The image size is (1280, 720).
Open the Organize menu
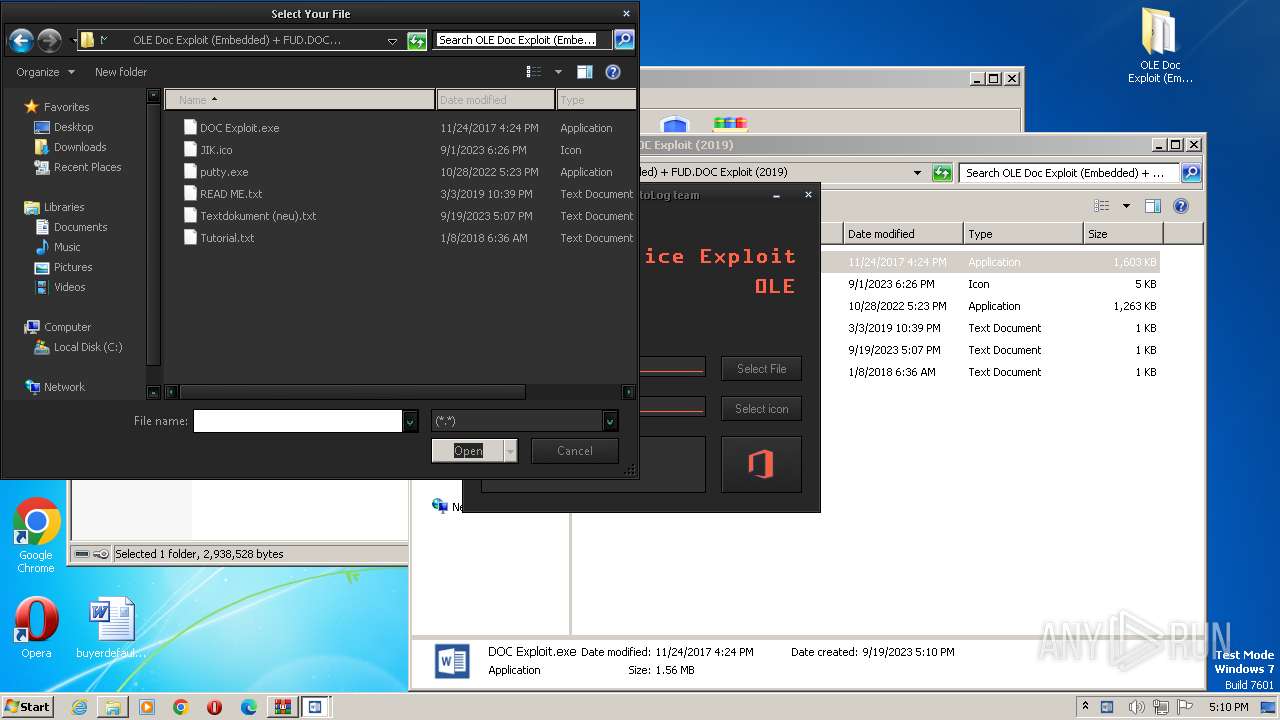tap(45, 72)
